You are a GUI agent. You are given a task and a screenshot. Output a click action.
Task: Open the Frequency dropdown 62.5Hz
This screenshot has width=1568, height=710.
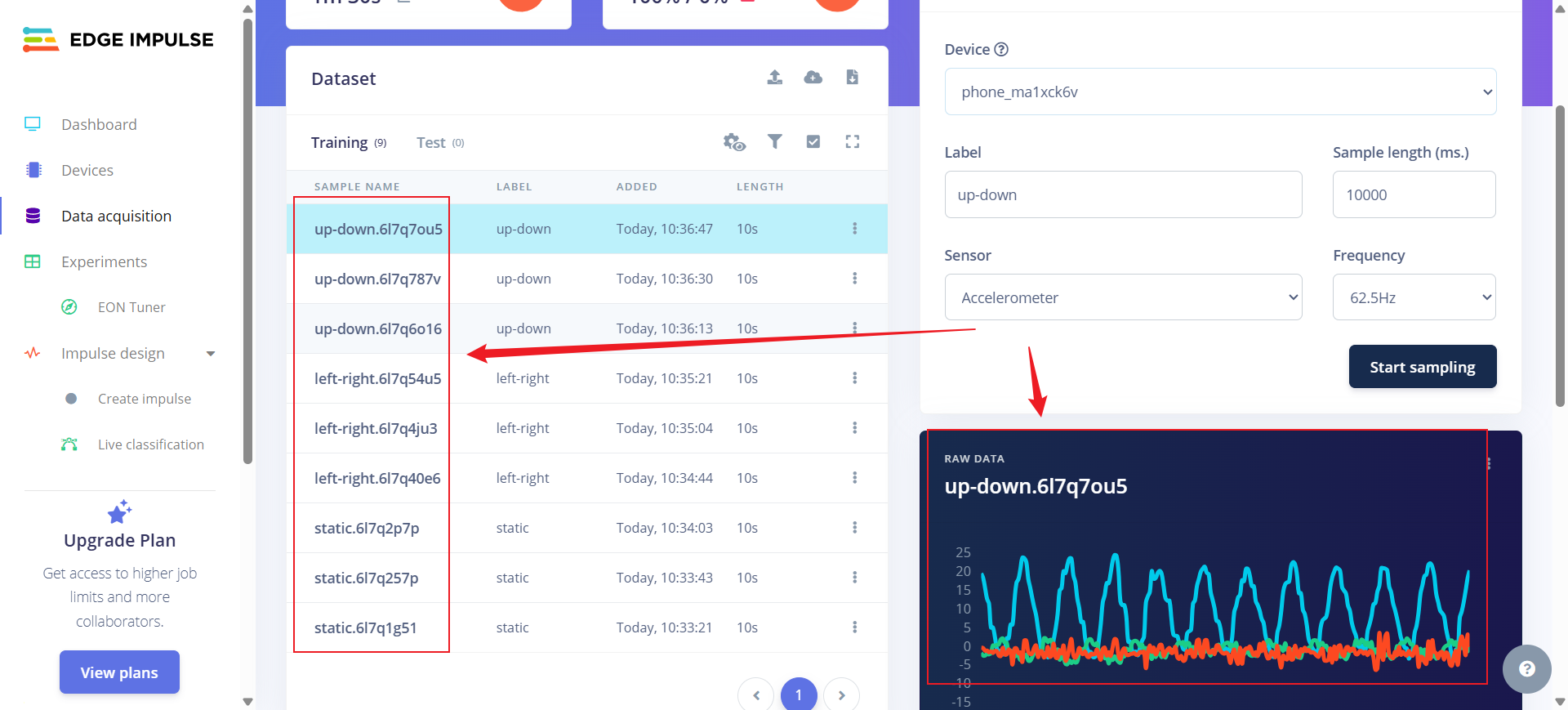[1414, 297]
